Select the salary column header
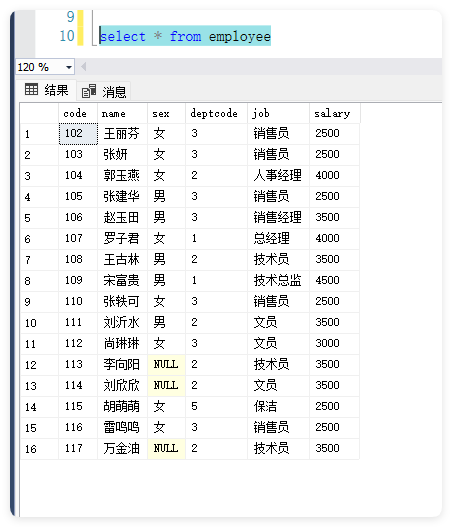 pos(335,114)
